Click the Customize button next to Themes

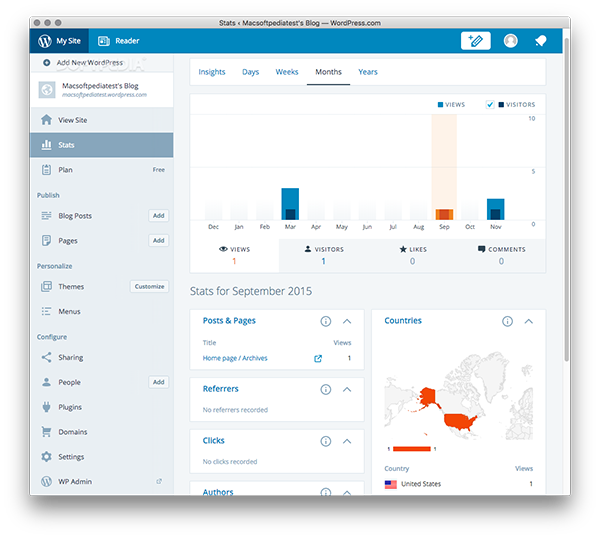click(x=149, y=286)
